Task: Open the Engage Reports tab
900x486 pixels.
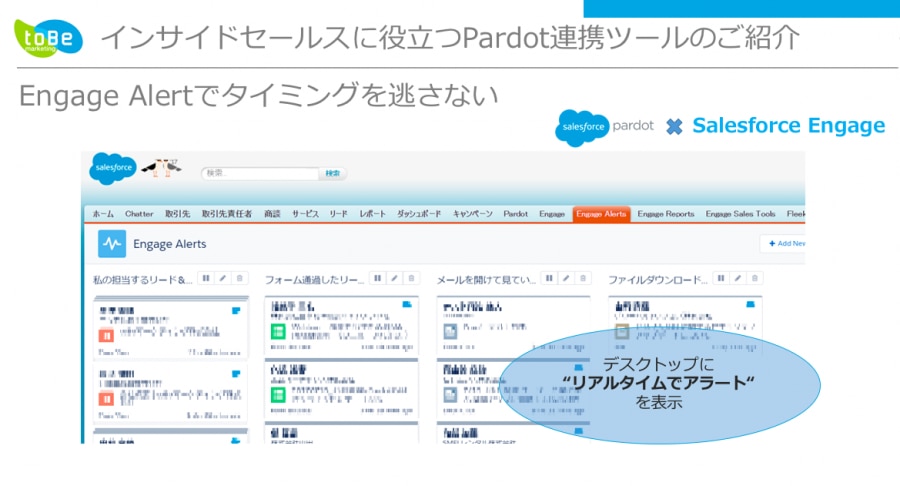Action: pos(666,214)
